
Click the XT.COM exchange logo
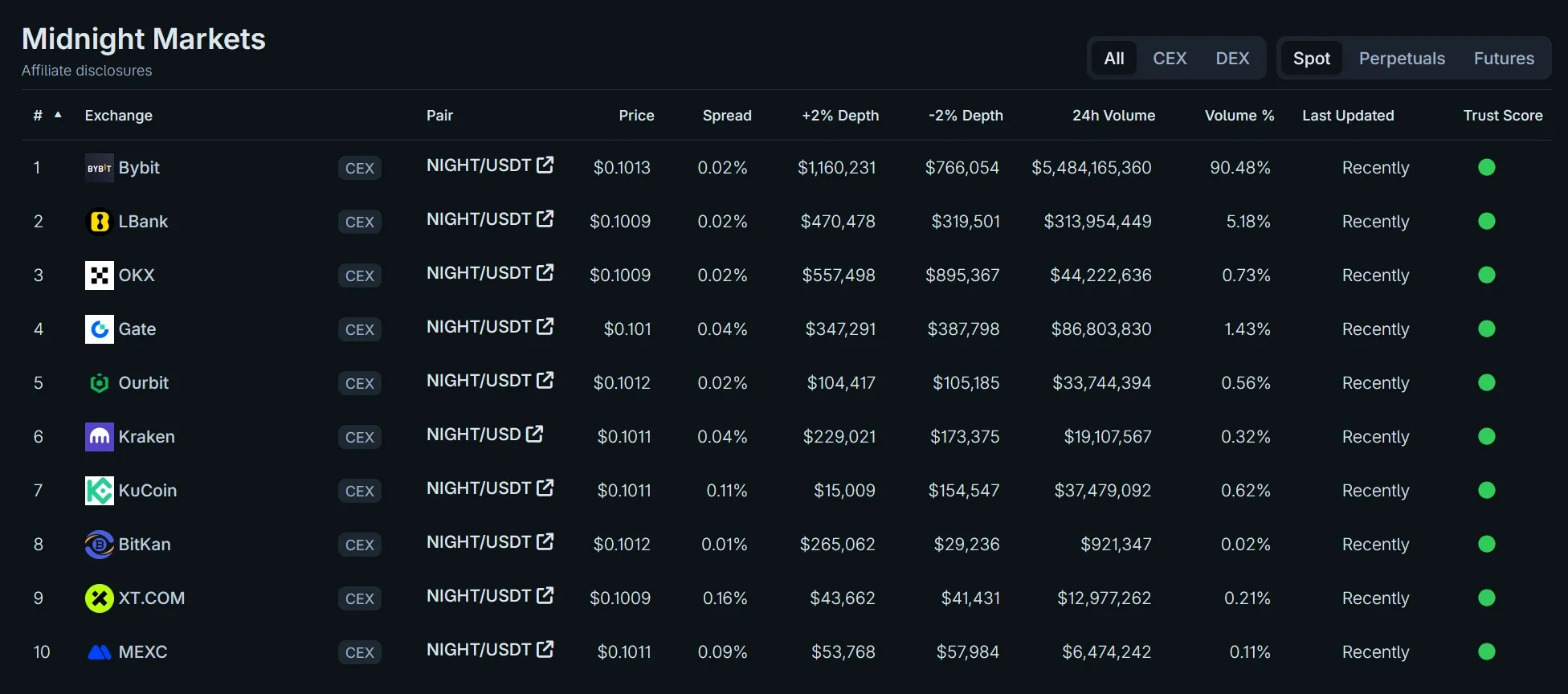(x=100, y=598)
